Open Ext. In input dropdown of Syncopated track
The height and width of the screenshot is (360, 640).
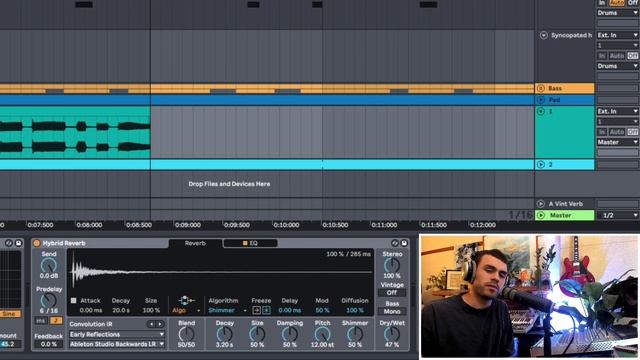tap(617, 36)
